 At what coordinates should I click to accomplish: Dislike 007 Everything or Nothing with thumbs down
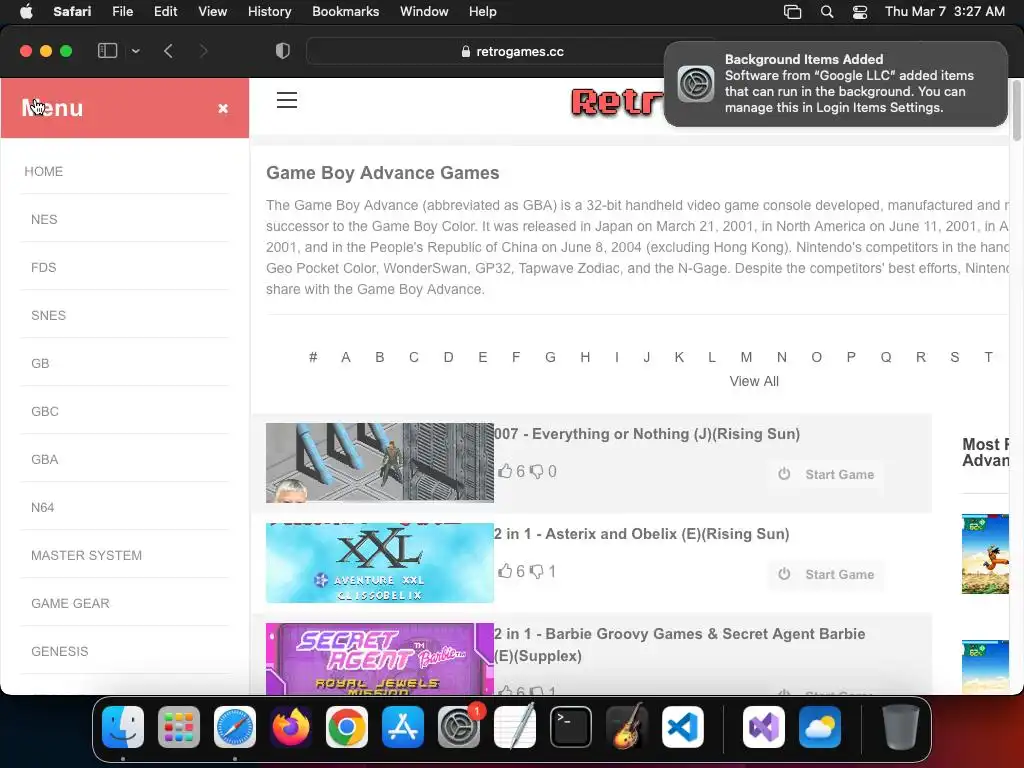(536, 472)
